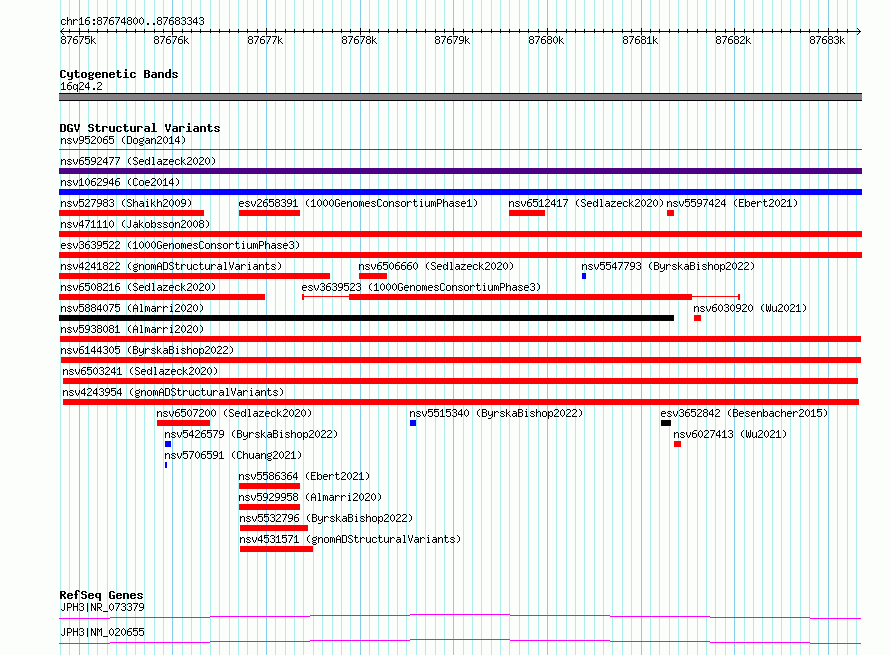Click the small red nsv6027413 marker

point(677,444)
